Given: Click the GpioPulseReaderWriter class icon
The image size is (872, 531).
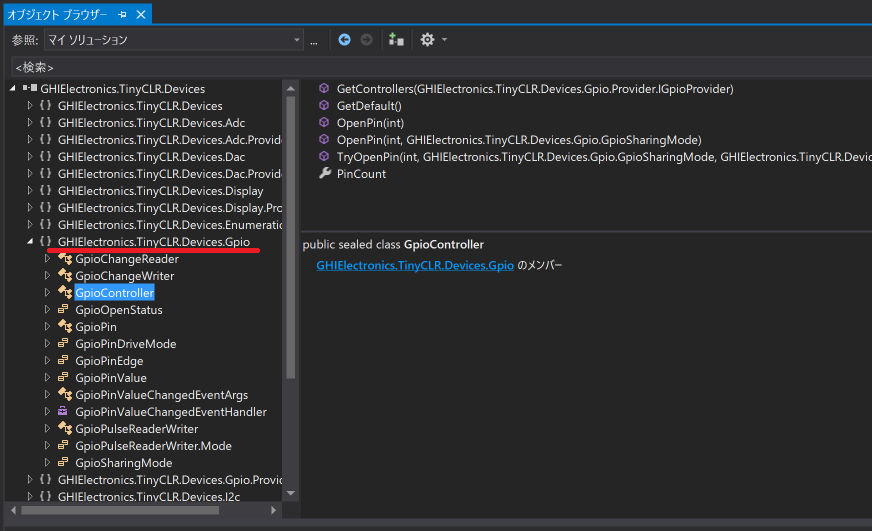Looking at the screenshot, I should click(x=65, y=428).
